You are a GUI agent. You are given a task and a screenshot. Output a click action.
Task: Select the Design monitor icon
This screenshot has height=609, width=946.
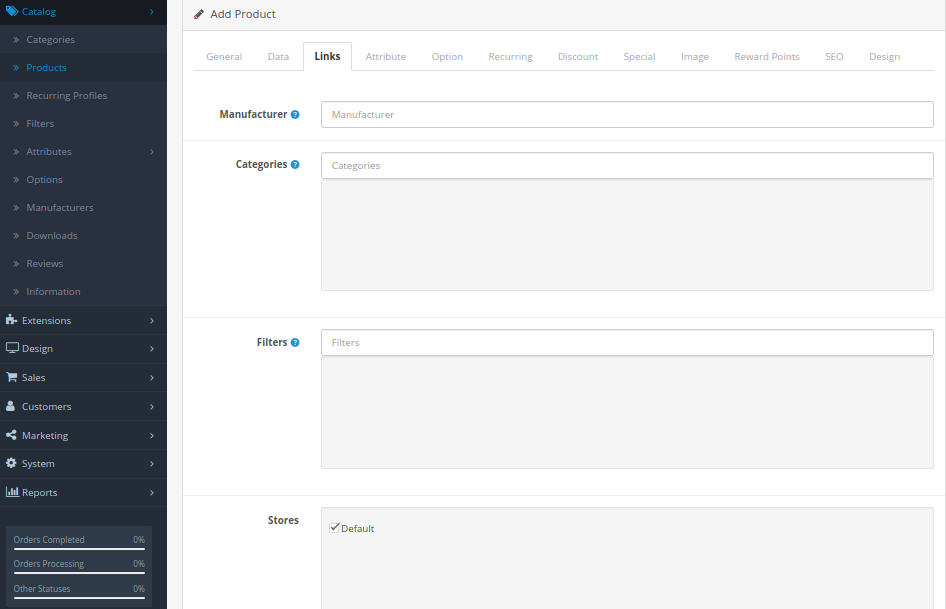(x=11, y=349)
